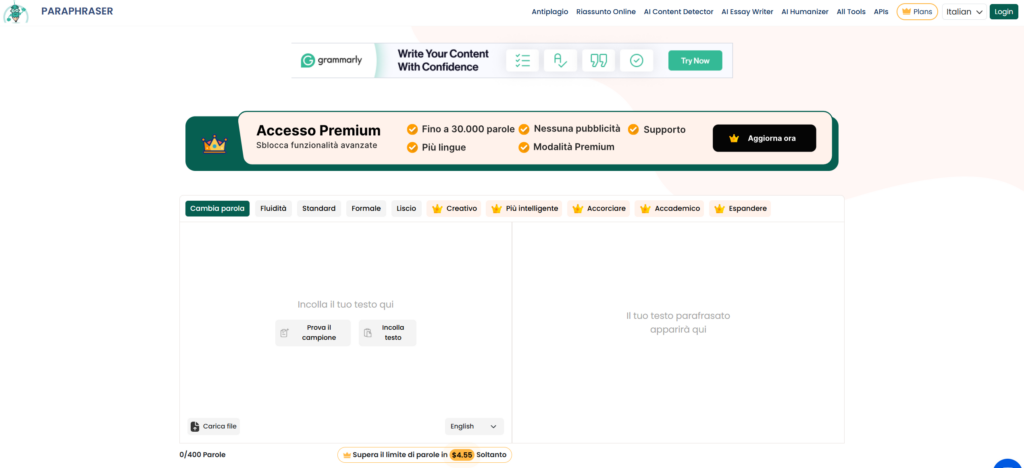Open the All Tools menu link
This screenshot has height=468, width=1024.
(x=851, y=12)
